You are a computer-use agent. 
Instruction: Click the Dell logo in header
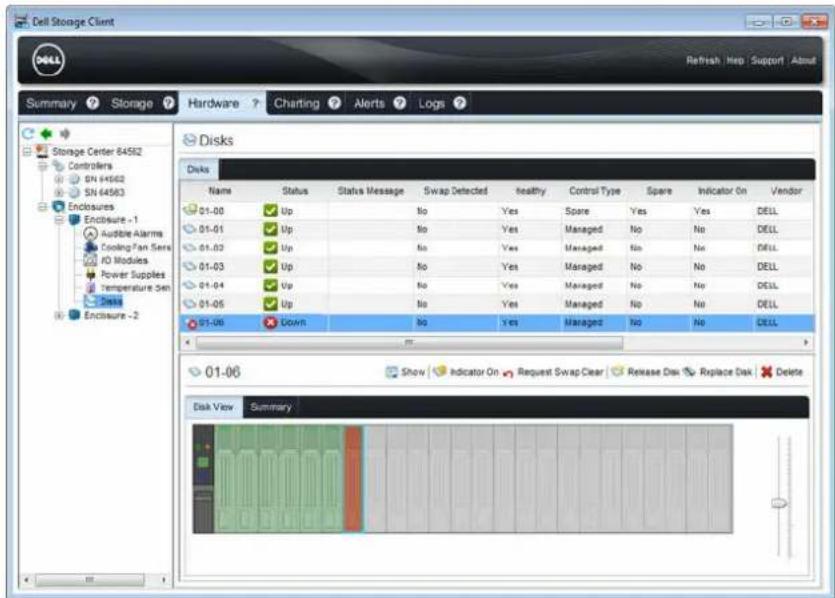(48, 60)
